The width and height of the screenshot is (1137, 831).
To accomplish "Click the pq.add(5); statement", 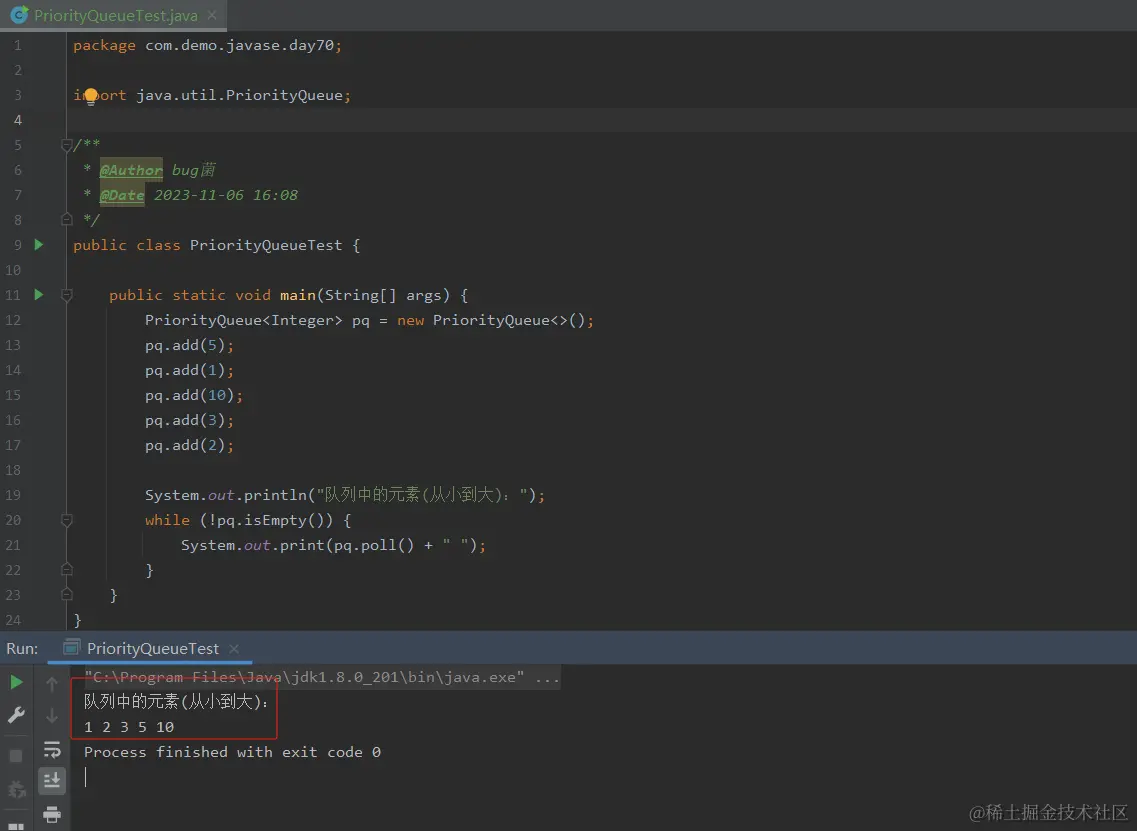I will 189,345.
